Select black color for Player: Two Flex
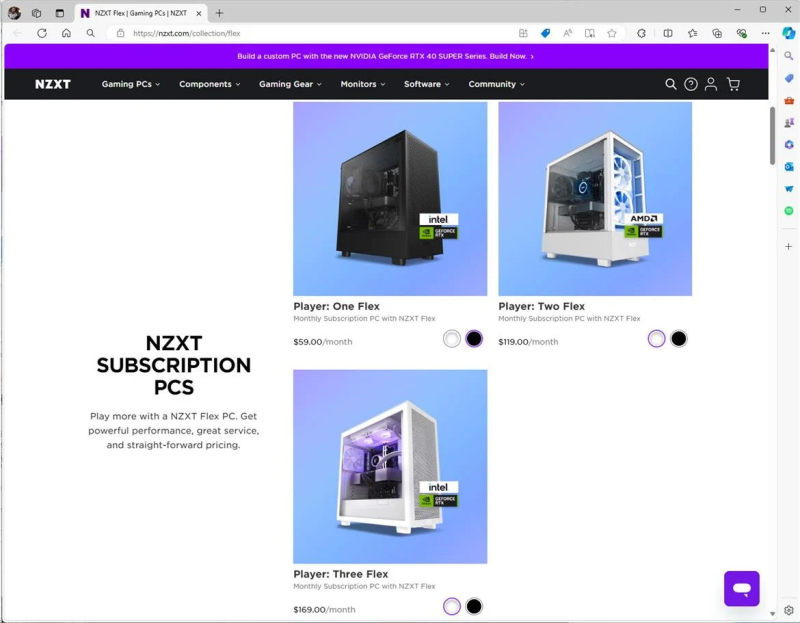The image size is (800, 623). 679,339
